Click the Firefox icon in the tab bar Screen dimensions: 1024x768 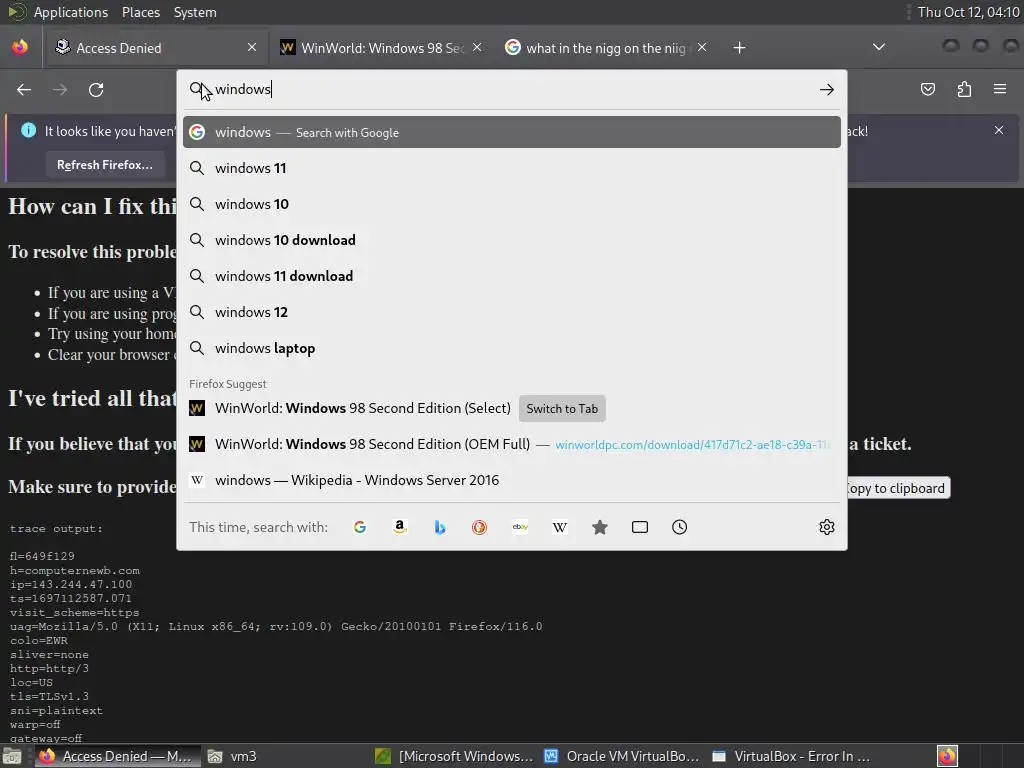click(20, 47)
